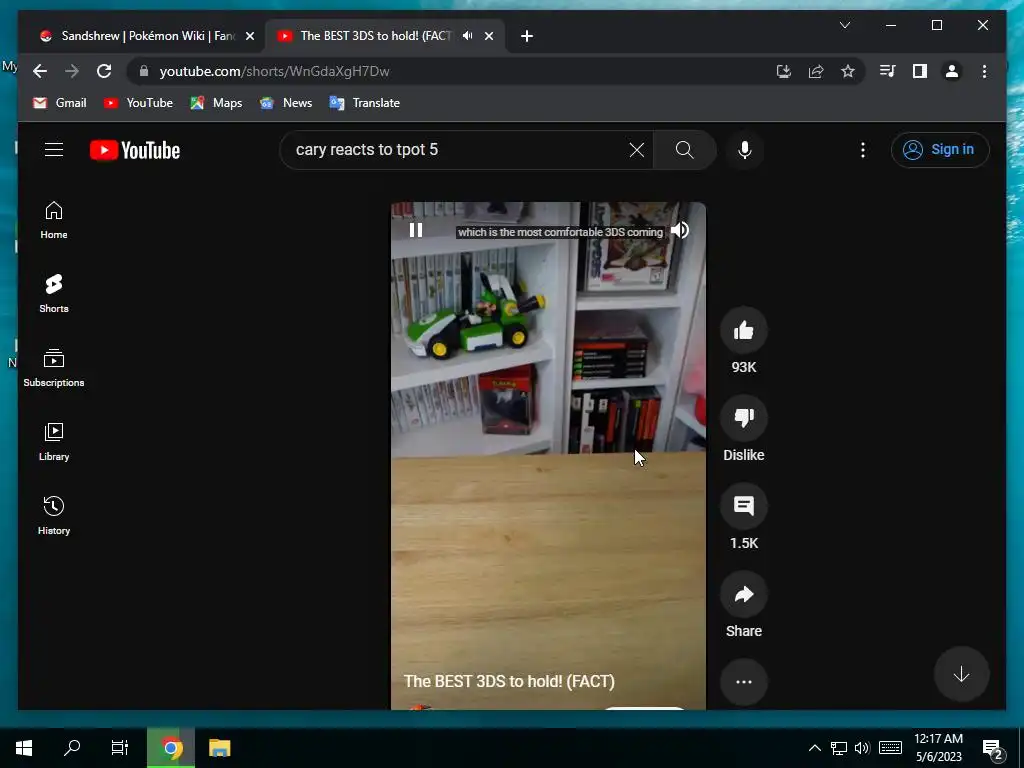This screenshot has height=768, width=1024.
Task: Open a new browser tab
Action: (x=527, y=36)
